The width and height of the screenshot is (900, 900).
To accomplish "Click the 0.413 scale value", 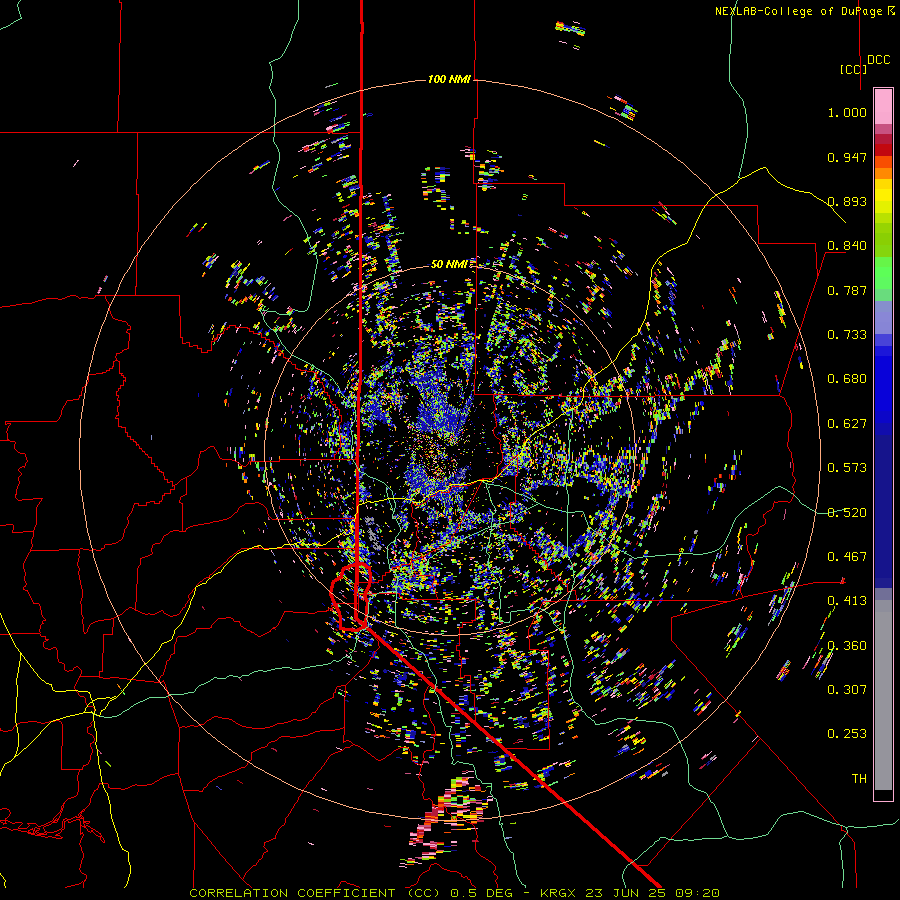I will (x=847, y=601).
